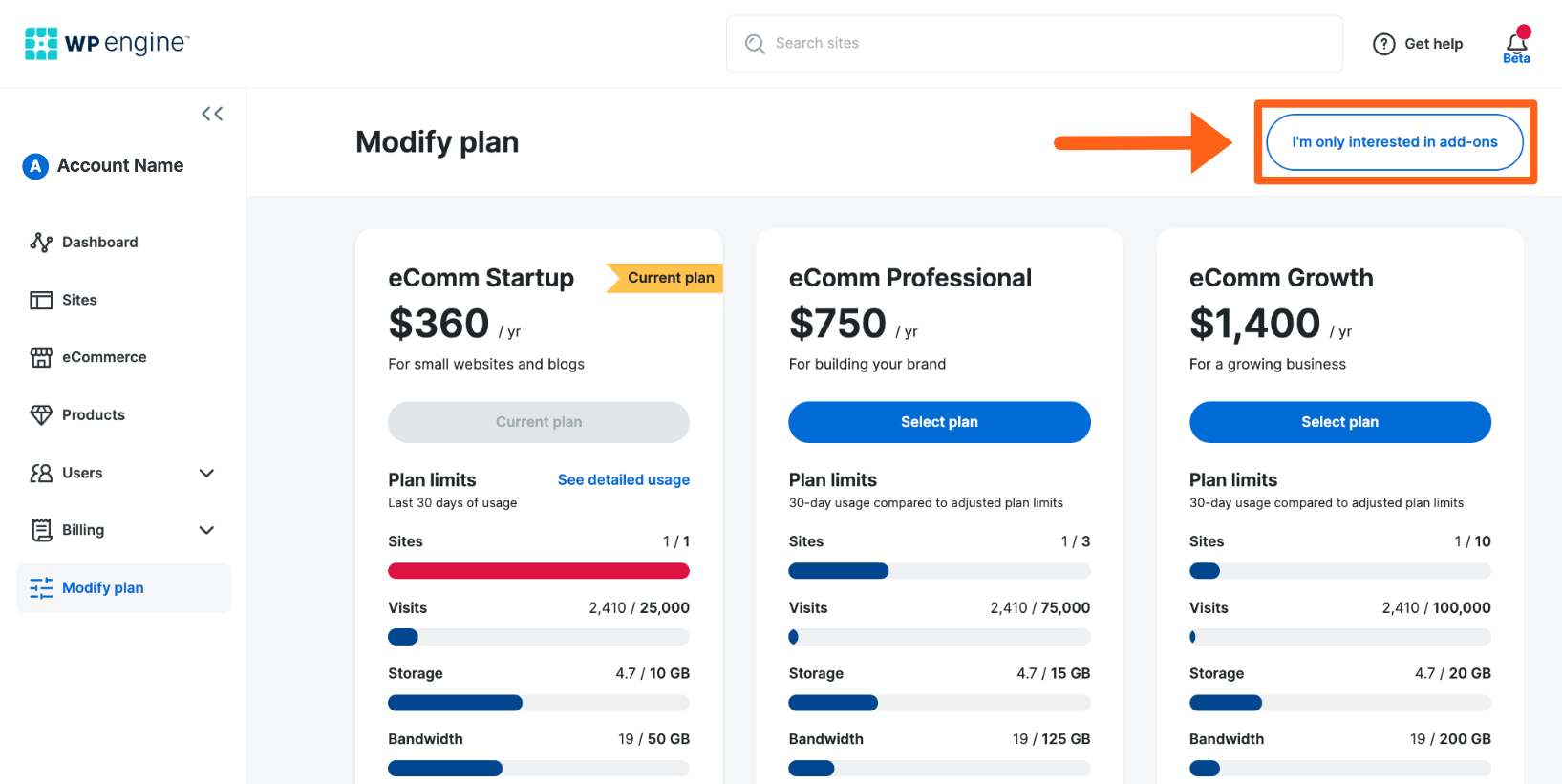The width and height of the screenshot is (1562, 784).
Task: Click the Beta notification bell icon
Action: (1515, 40)
